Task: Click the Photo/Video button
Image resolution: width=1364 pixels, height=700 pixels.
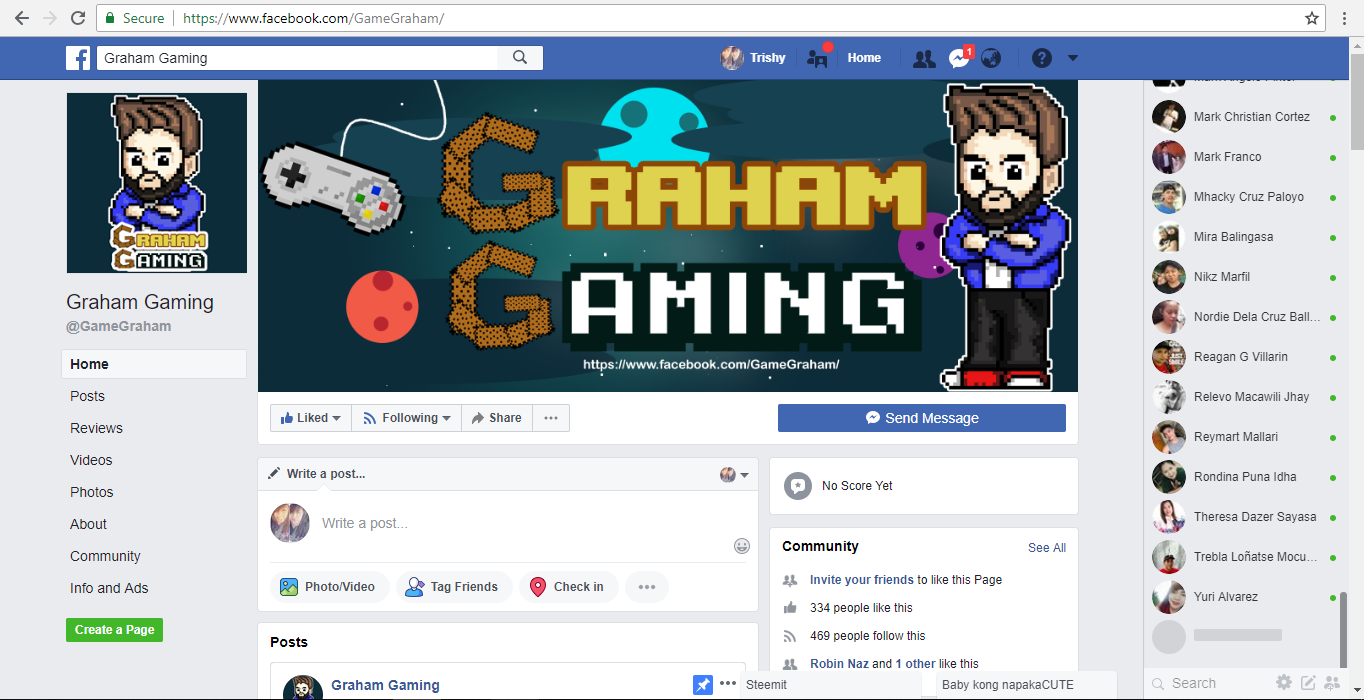Action: 328,587
